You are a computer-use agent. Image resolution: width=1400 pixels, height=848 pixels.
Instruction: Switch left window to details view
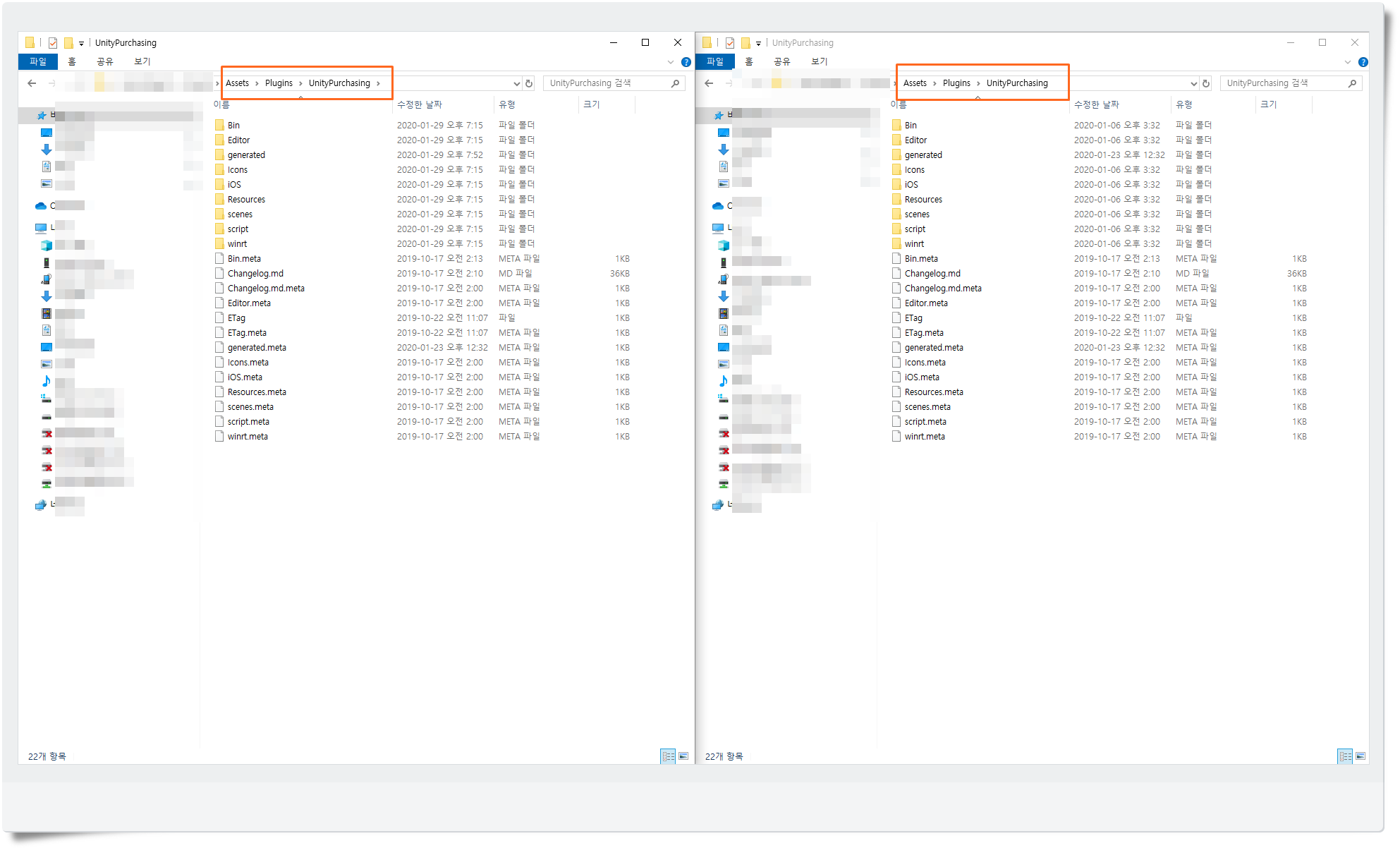coord(667,756)
